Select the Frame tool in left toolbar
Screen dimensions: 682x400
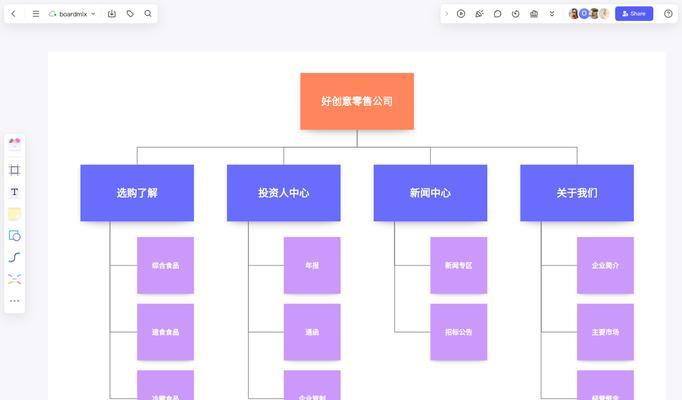pos(14,170)
